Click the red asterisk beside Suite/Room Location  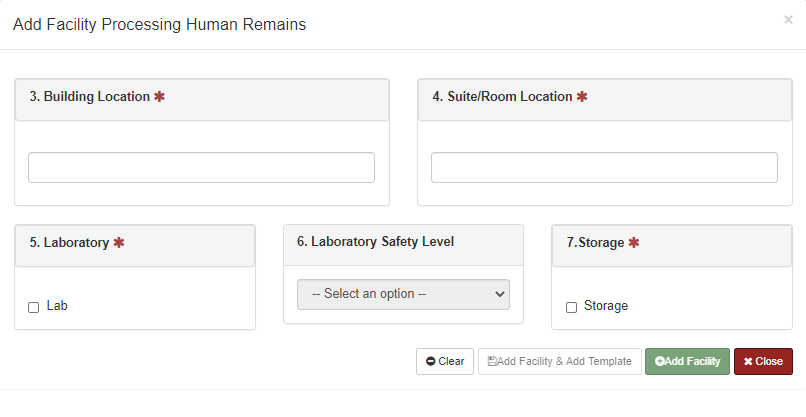coord(582,97)
